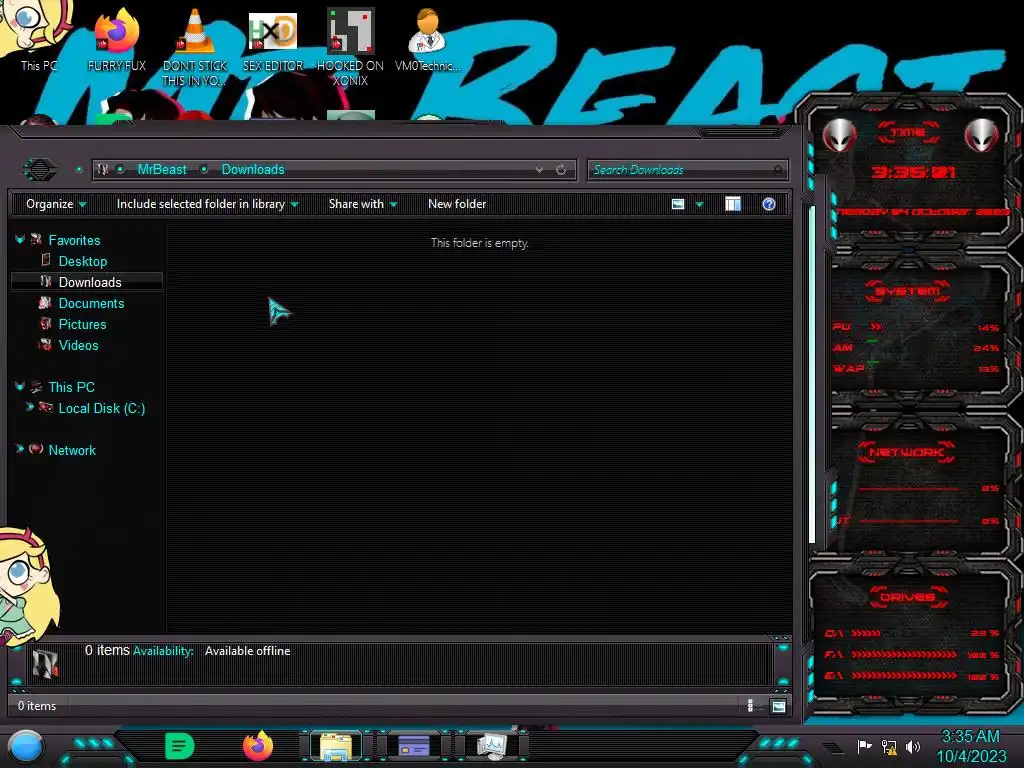The width and height of the screenshot is (1024, 768).
Task: Open the green notes app on taskbar
Action: click(x=179, y=746)
